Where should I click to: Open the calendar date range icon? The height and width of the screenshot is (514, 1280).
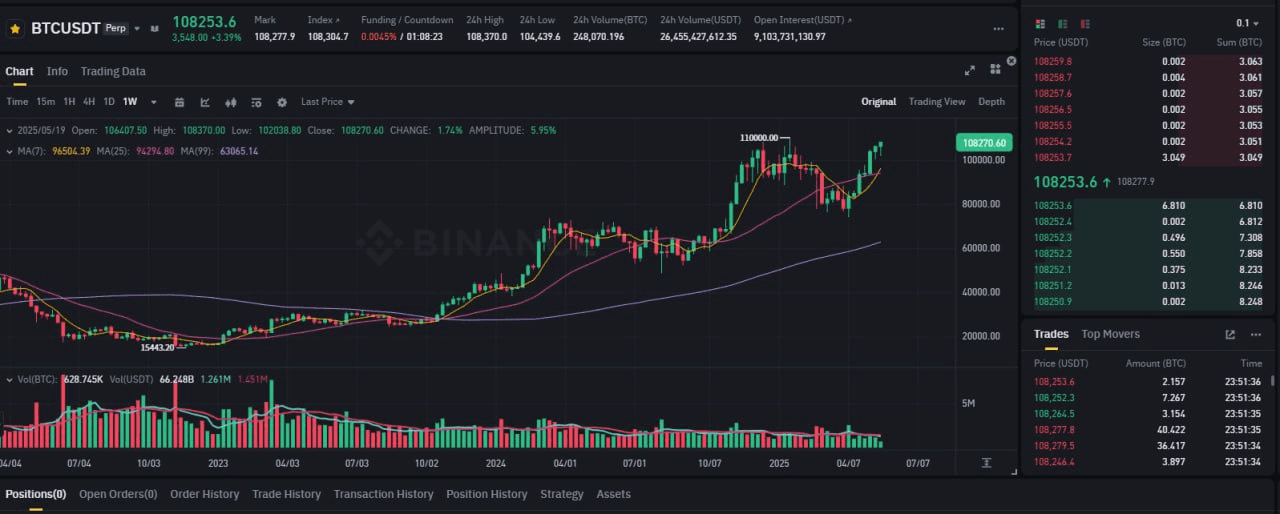coord(180,102)
